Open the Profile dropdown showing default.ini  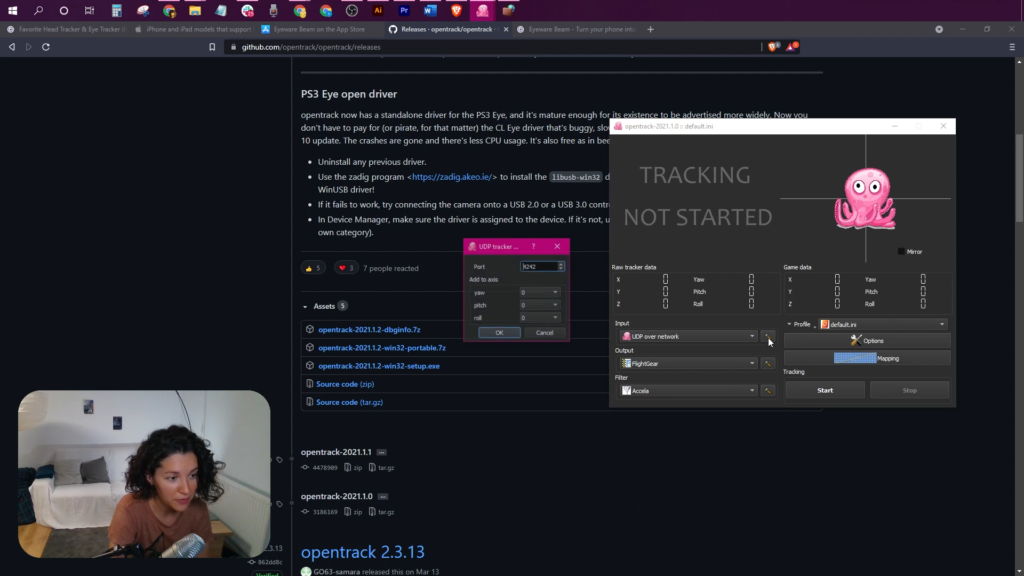(883, 324)
